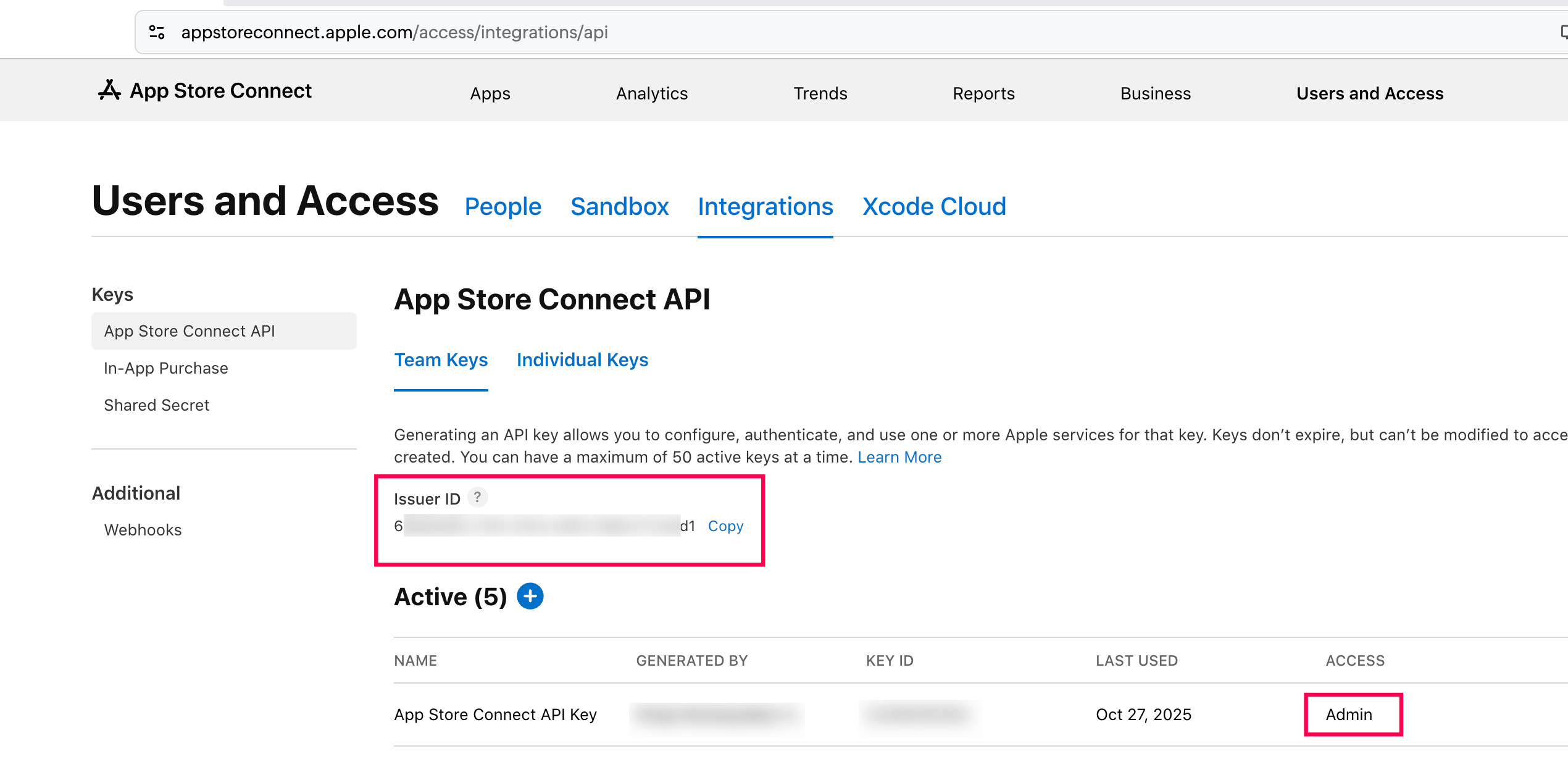Click the Copy link for Issuer ID
Screen dimensions: 1568x767
(x=725, y=526)
